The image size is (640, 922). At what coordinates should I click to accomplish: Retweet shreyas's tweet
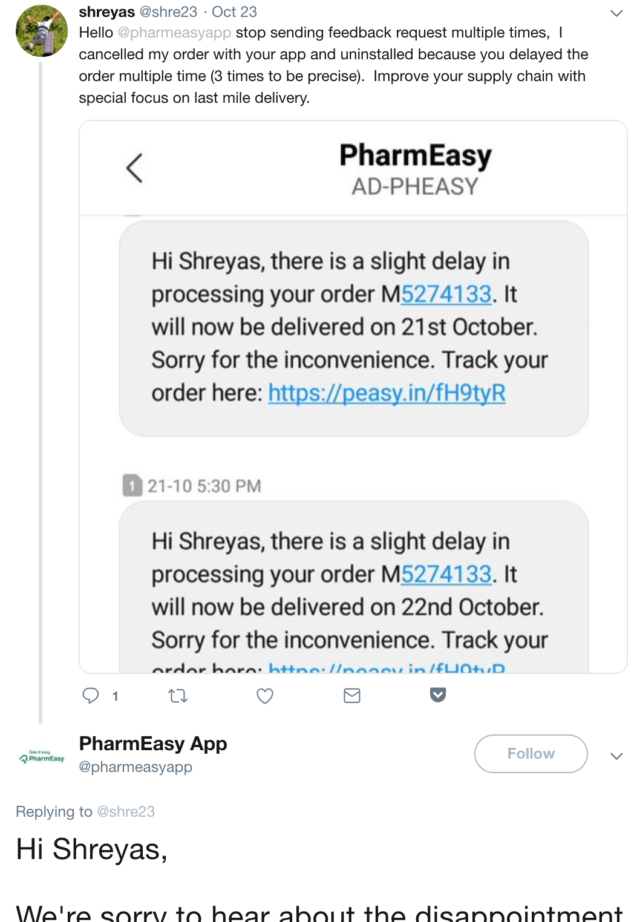[x=178, y=695]
